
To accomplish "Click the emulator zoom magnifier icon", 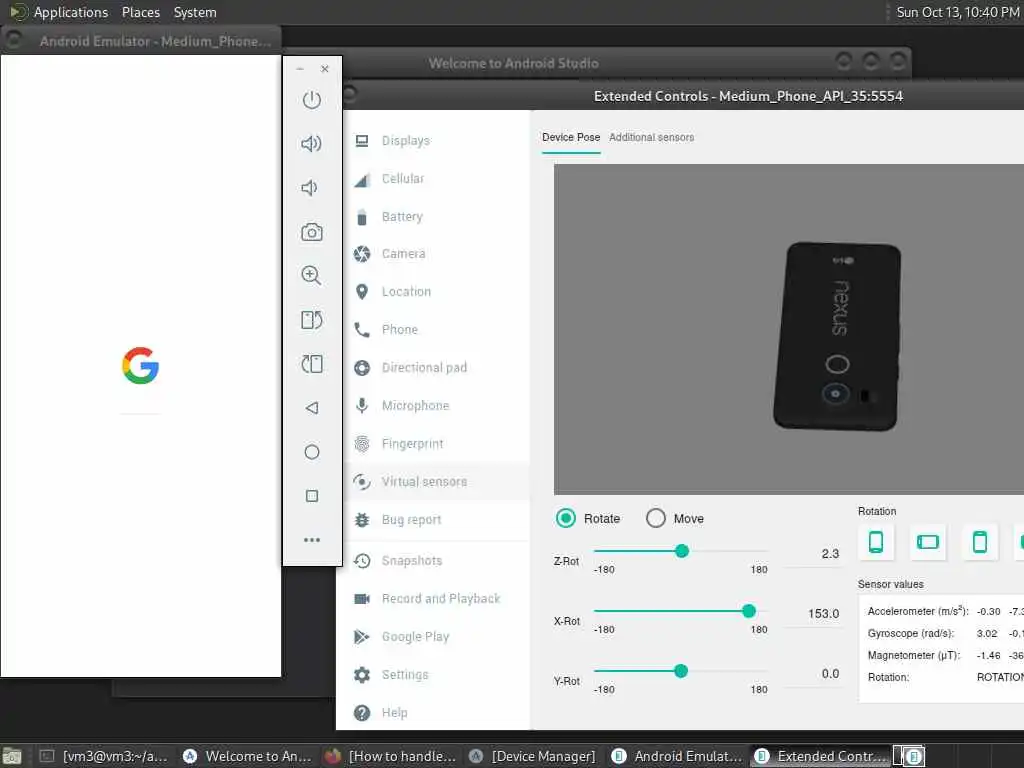I will [312, 276].
